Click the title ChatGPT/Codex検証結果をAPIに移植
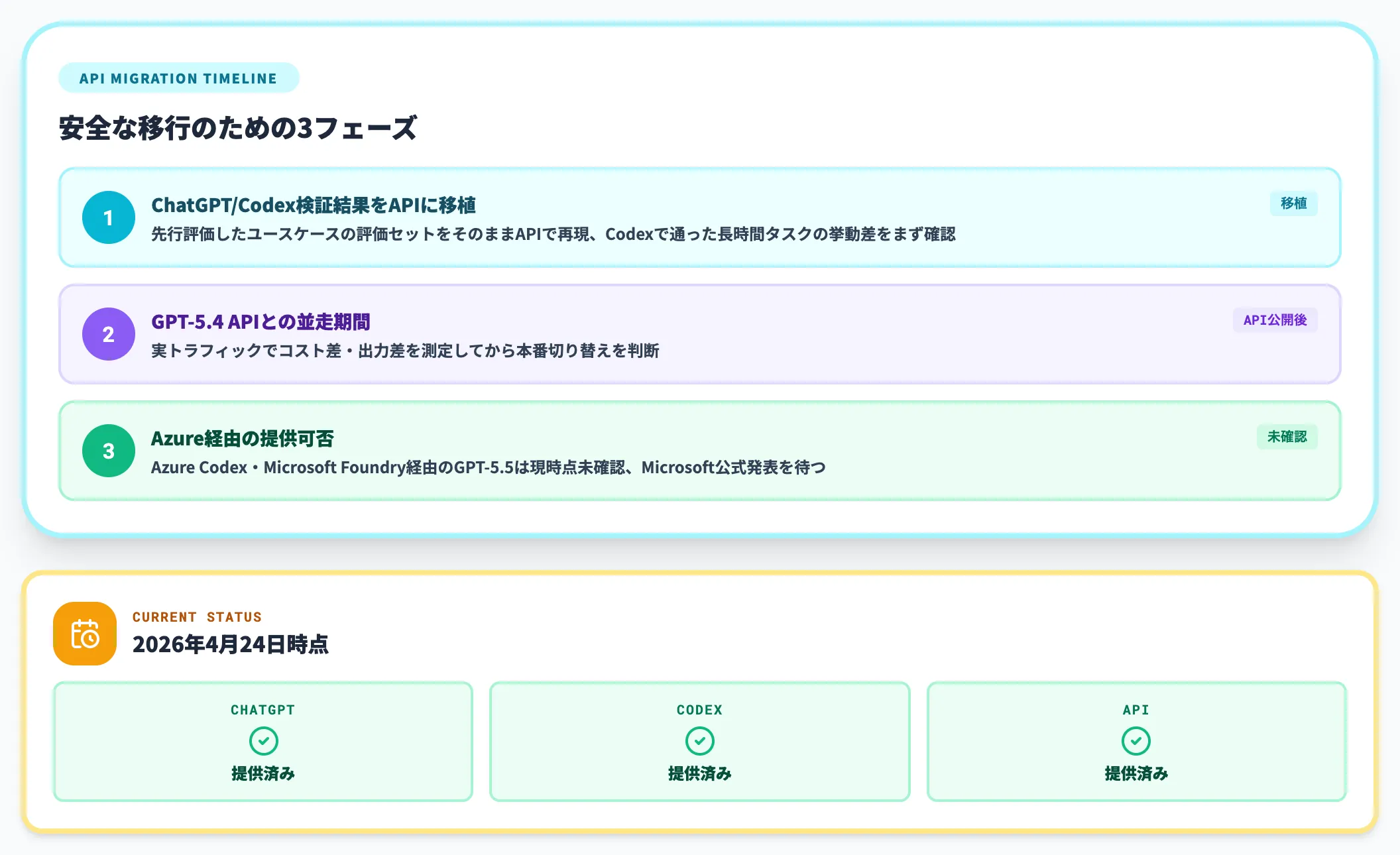 tap(314, 205)
